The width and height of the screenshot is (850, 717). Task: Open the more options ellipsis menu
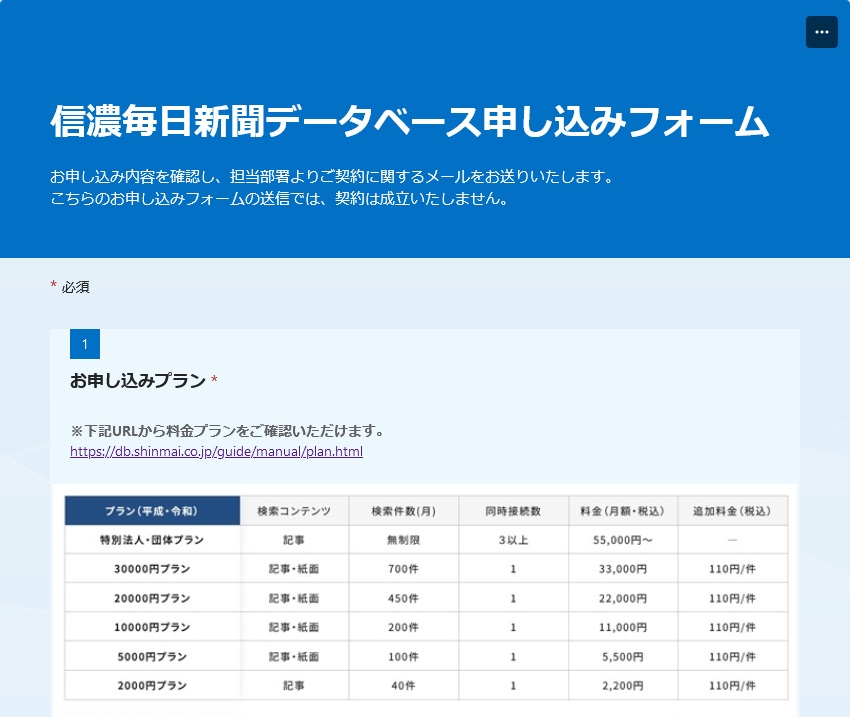tap(821, 32)
